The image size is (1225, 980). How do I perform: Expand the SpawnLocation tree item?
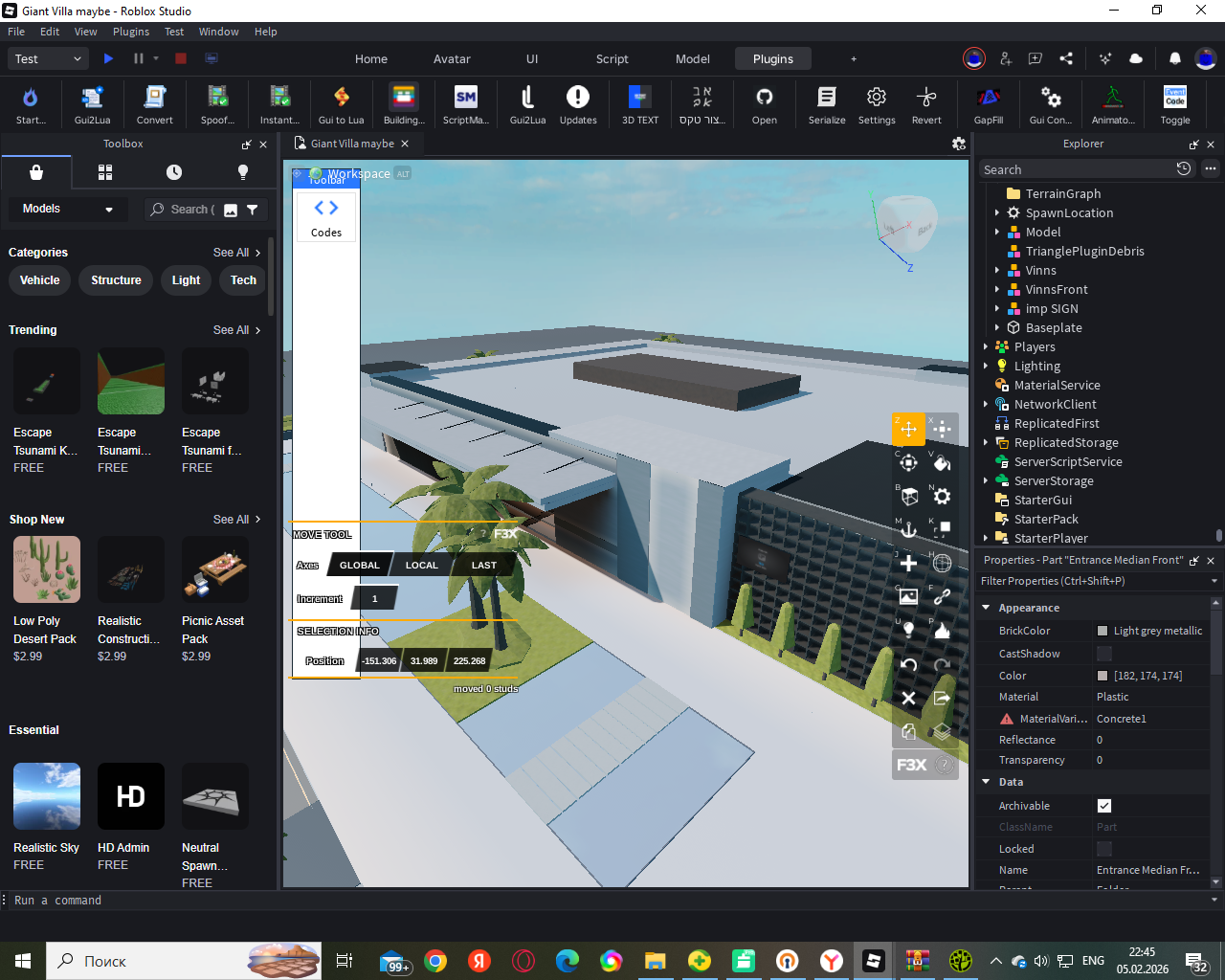996,212
